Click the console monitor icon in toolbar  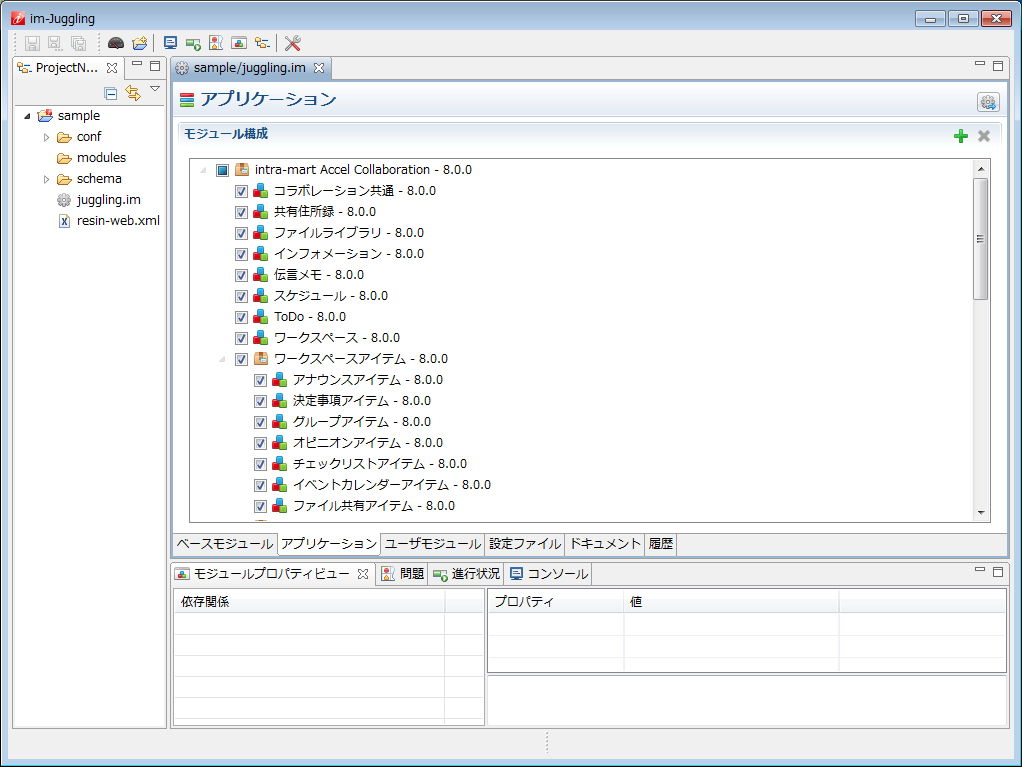click(170, 43)
